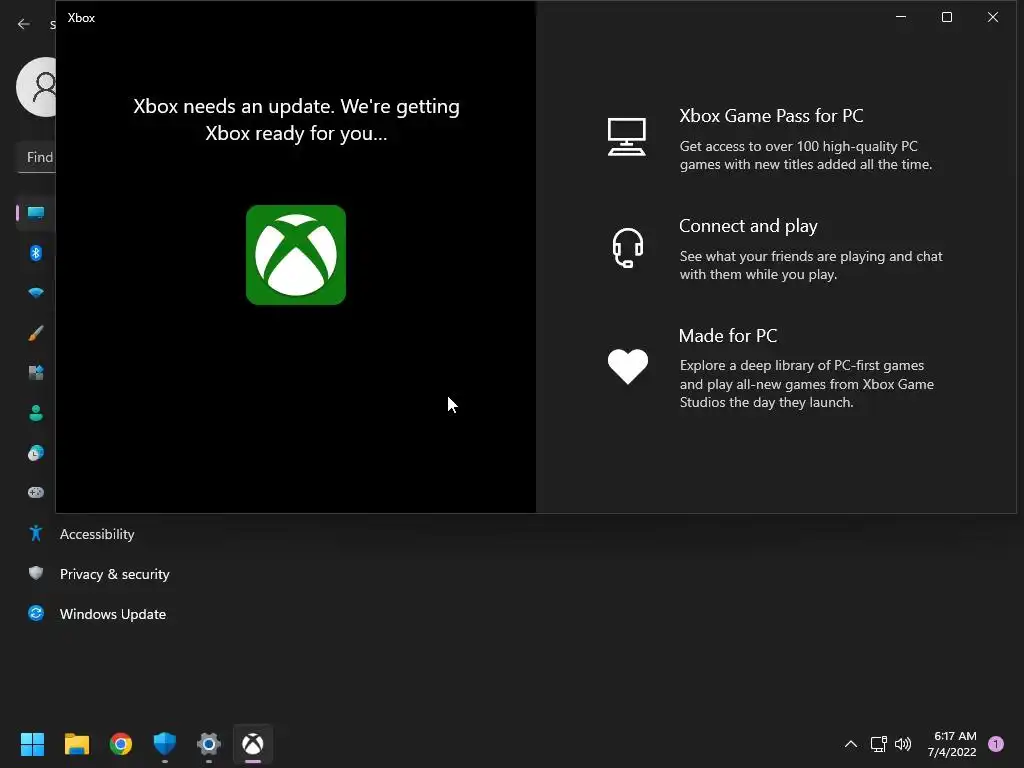Minimize the Xbox window
Image resolution: width=1024 pixels, height=768 pixels.
click(x=901, y=18)
